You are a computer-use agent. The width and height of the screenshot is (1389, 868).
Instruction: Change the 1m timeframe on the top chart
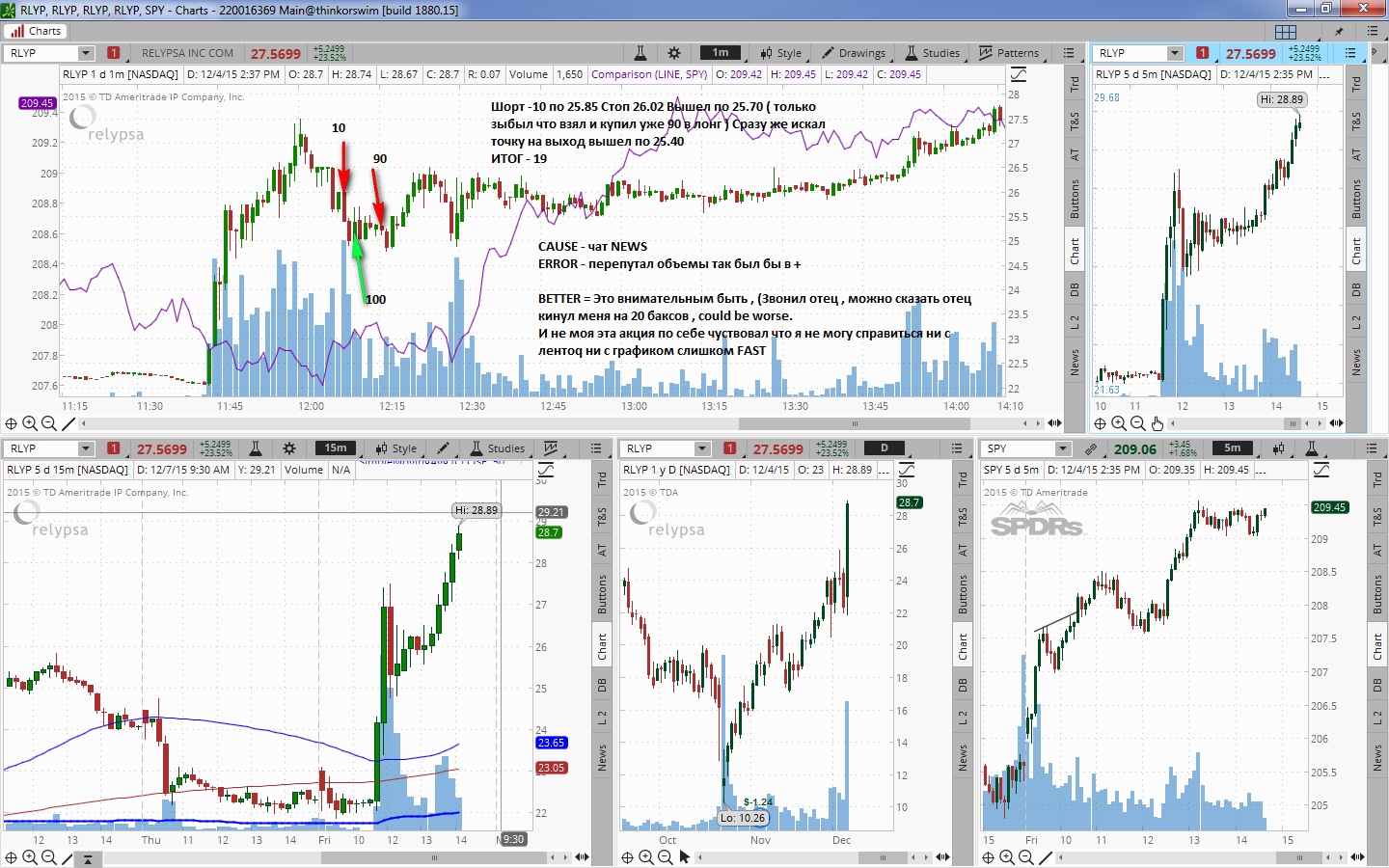pos(721,53)
